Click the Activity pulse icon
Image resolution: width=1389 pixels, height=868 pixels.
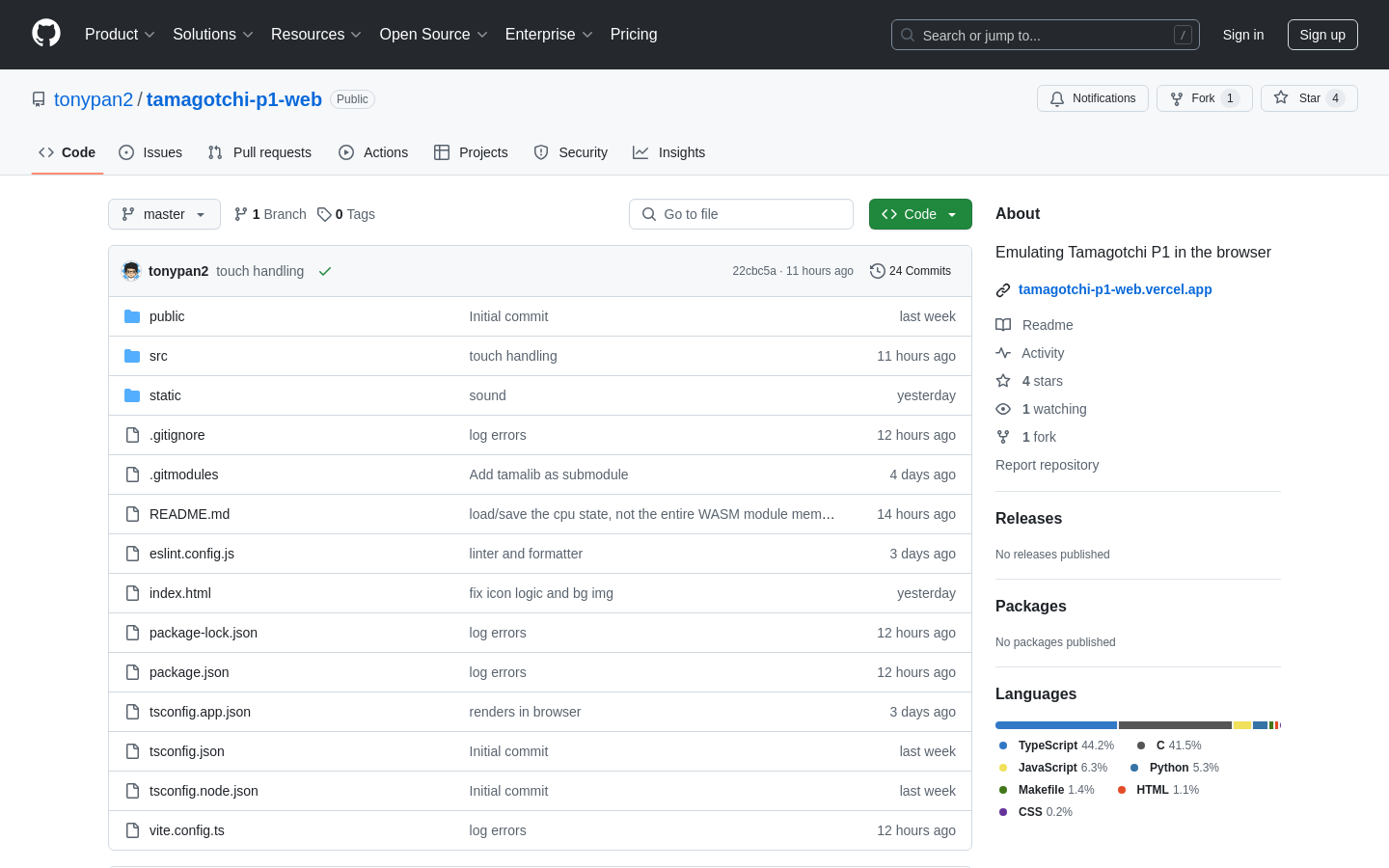[x=1003, y=353]
